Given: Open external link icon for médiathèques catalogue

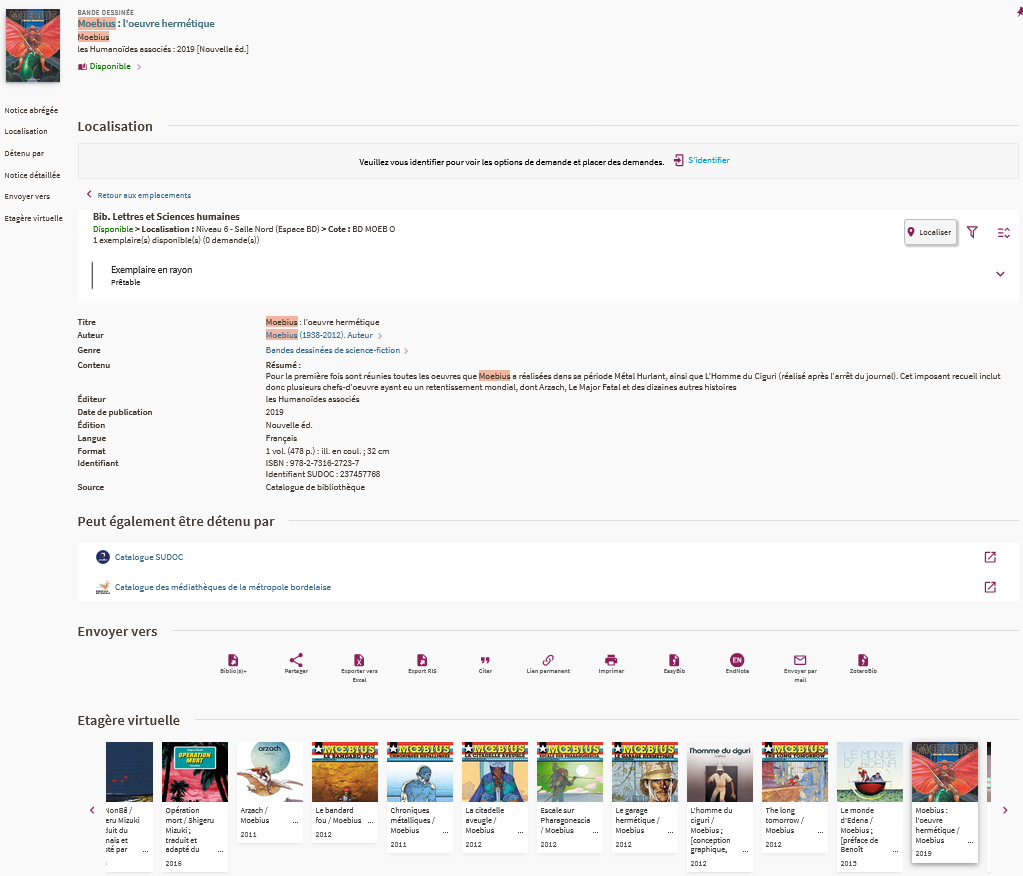Looking at the screenshot, I should 990,587.
